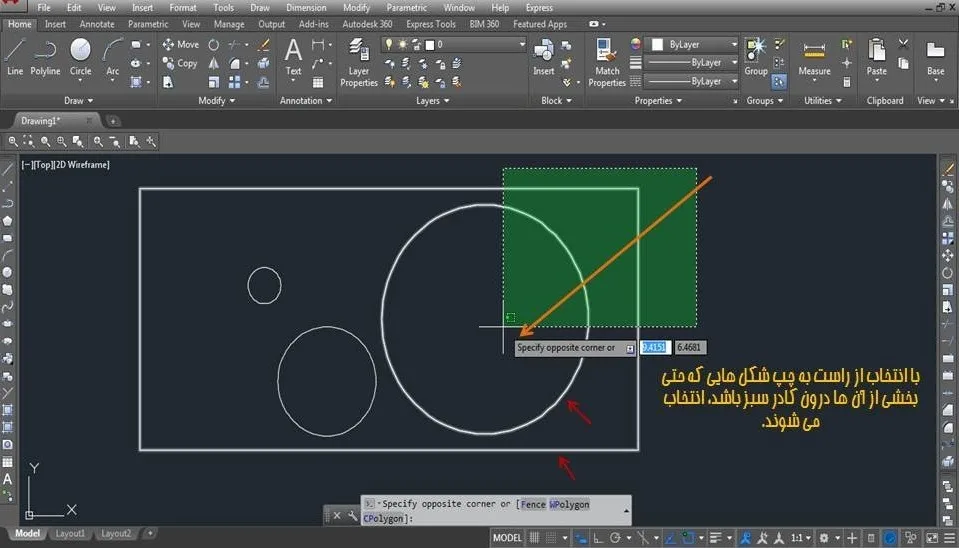This screenshot has width=959, height=548.
Task: Click the Group tool
Action: (x=756, y=57)
